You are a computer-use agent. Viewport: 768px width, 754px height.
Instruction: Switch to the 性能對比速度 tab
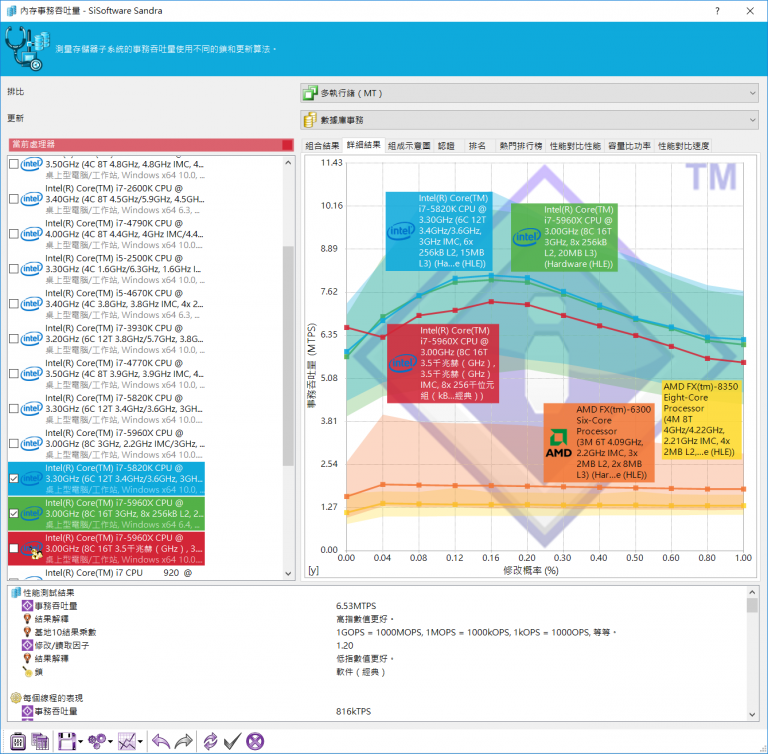(683, 146)
